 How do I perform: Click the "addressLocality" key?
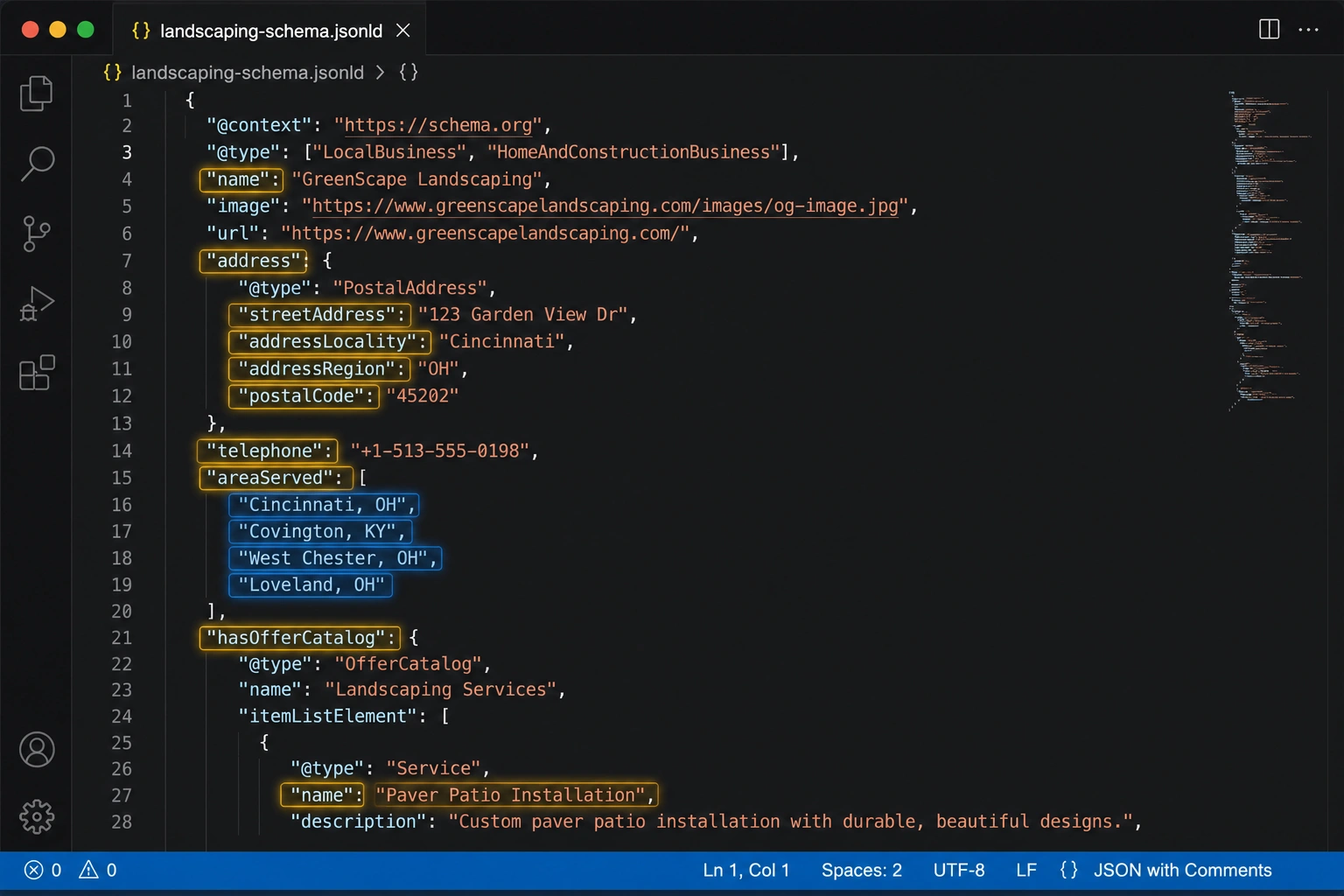tap(330, 342)
